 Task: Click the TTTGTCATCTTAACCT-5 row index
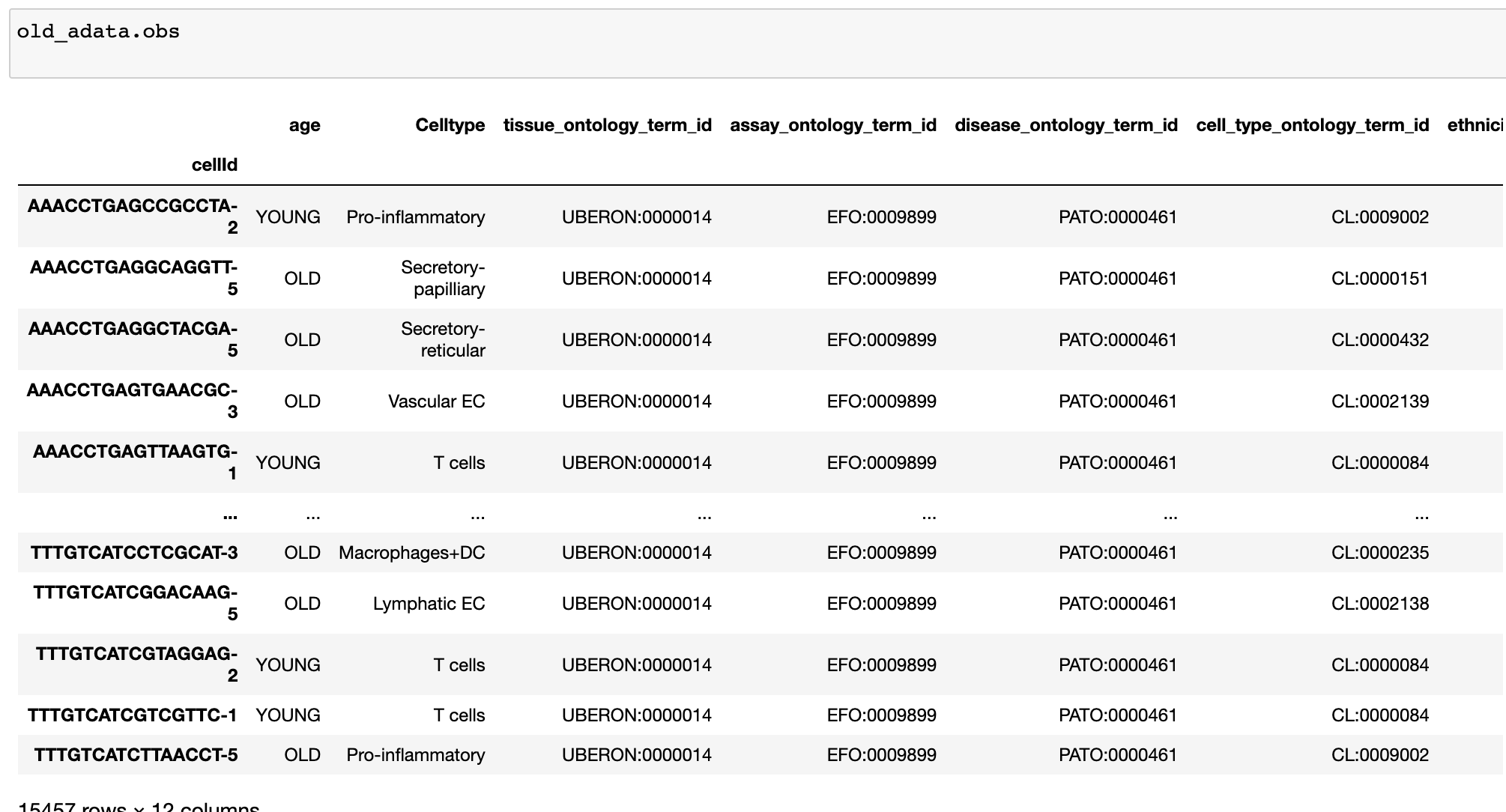tap(131, 755)
